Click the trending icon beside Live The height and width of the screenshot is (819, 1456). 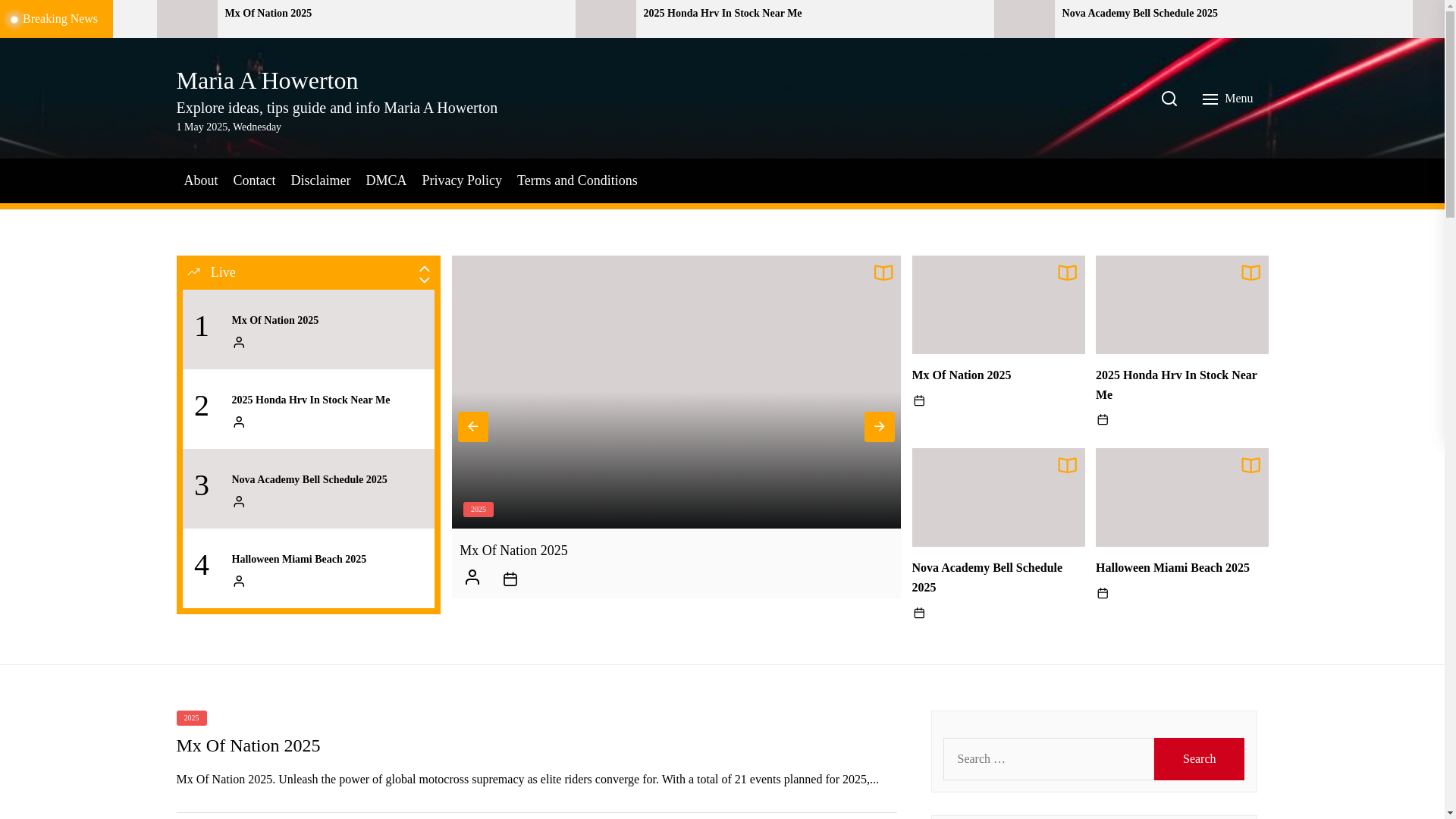tap(193, 271)
